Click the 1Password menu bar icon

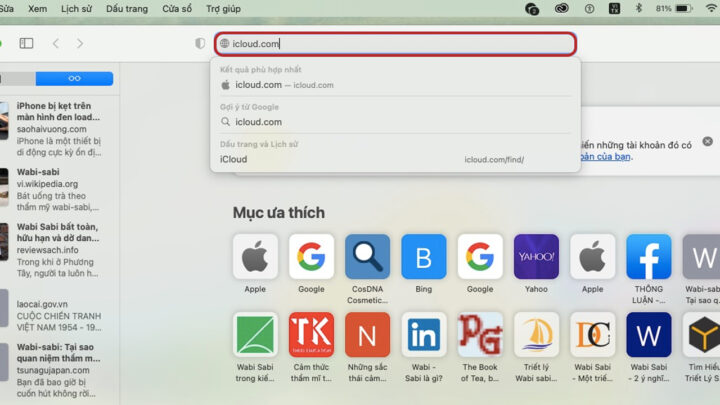pyautogui.click(x=589, y=8)
